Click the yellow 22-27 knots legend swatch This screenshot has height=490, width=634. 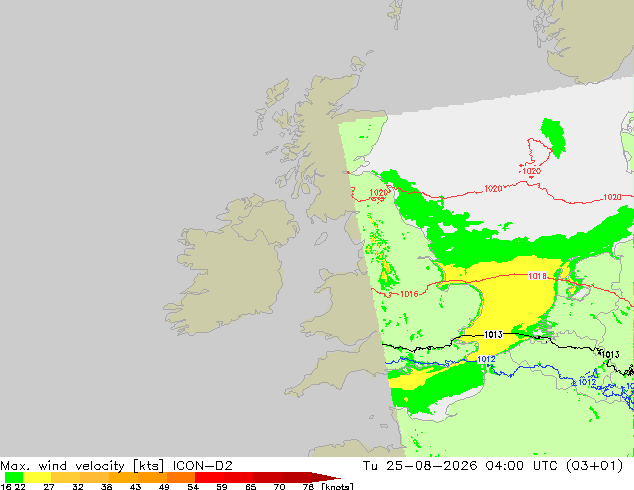(x=37, y=477)
